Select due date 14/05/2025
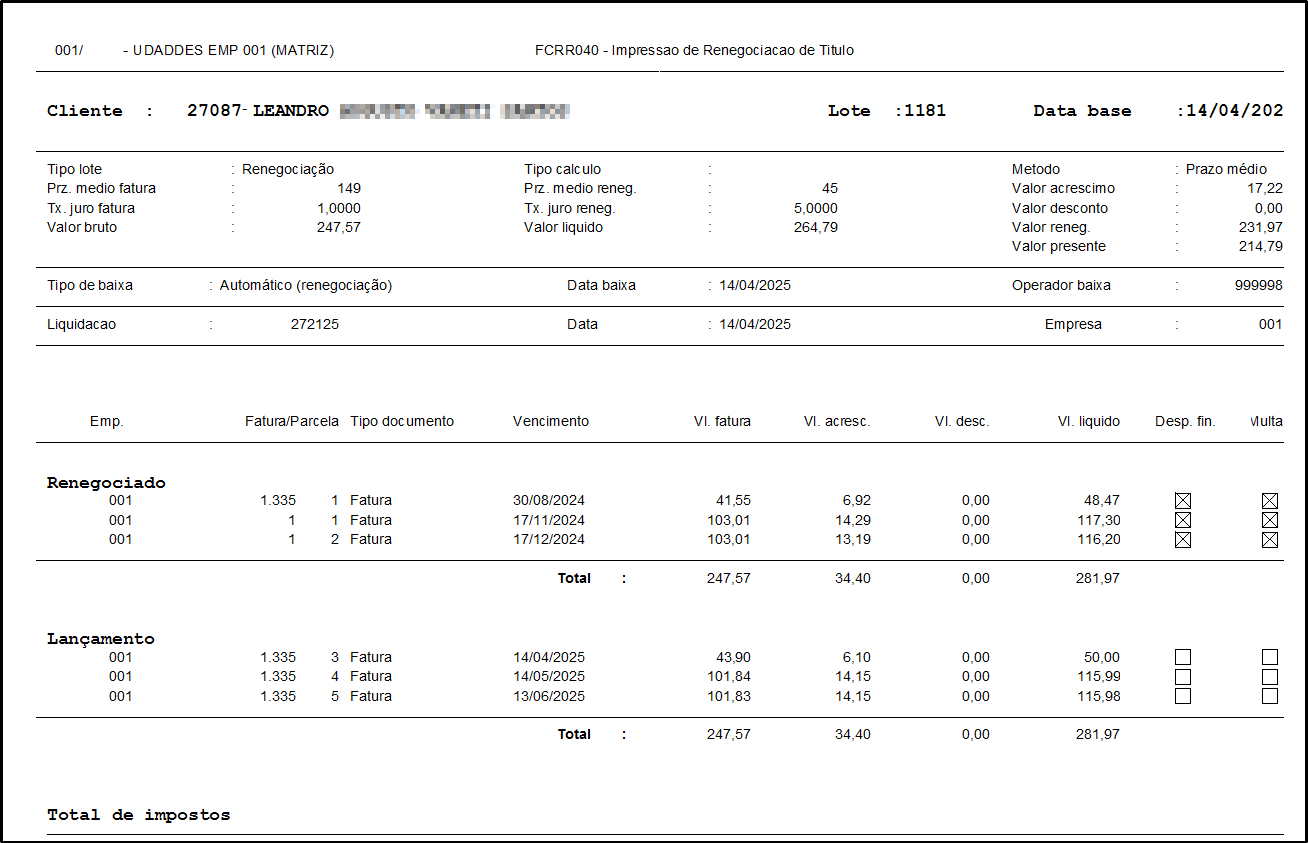 tap(549, 676)
